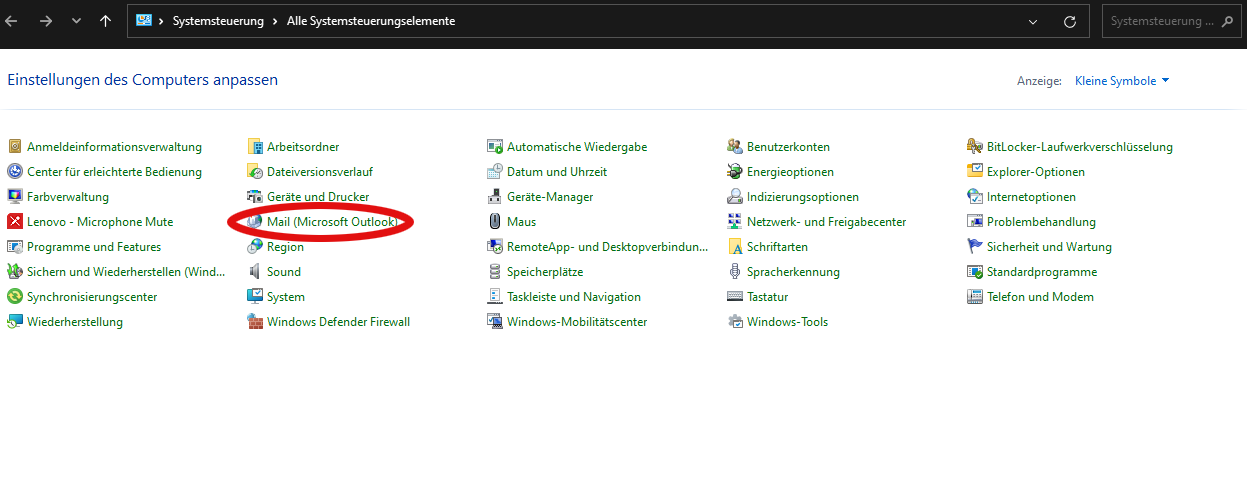Click the Sound speaker icon
This screenshot has width=1247, height=488.
point(255,272)
